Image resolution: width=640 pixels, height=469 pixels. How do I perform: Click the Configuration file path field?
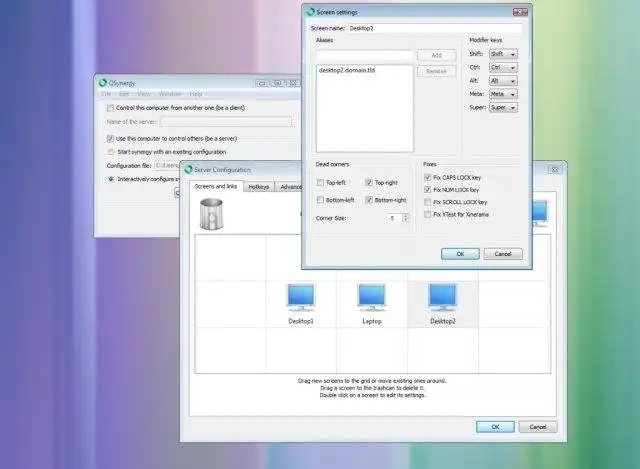point(167,165)
